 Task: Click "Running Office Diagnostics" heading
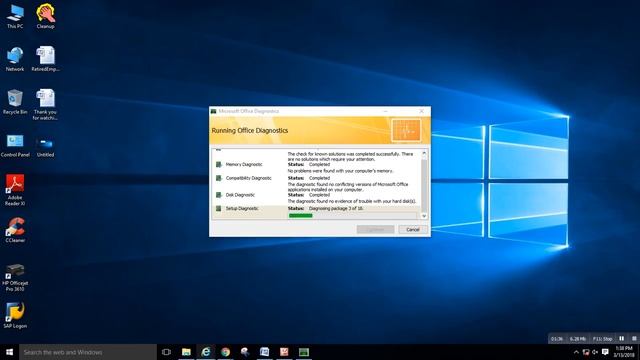250,131
